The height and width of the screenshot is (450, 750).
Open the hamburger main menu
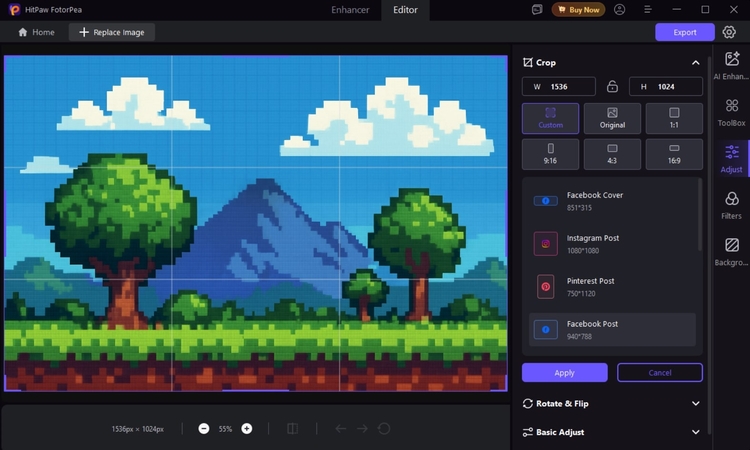coord(648,10)
